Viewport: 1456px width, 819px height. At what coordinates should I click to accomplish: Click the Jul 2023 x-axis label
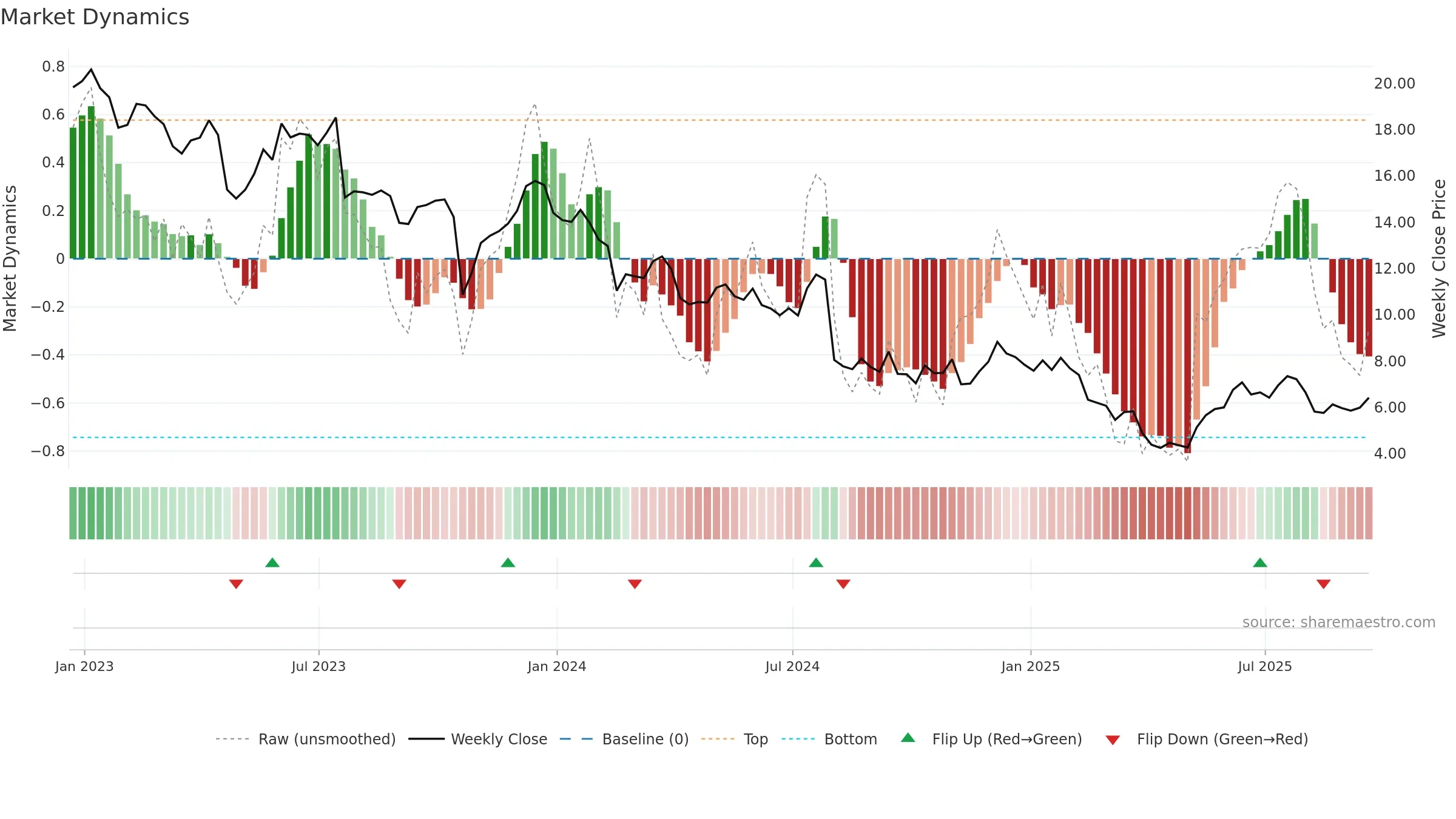pos(318,666)
